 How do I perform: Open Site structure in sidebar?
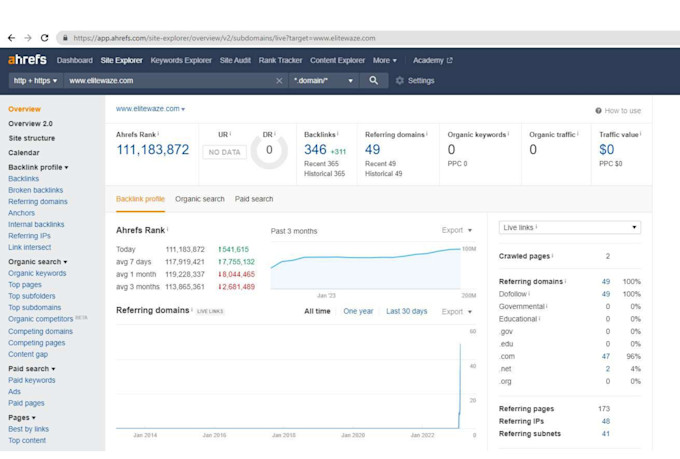pyautogui.click(x=32, y=138)
